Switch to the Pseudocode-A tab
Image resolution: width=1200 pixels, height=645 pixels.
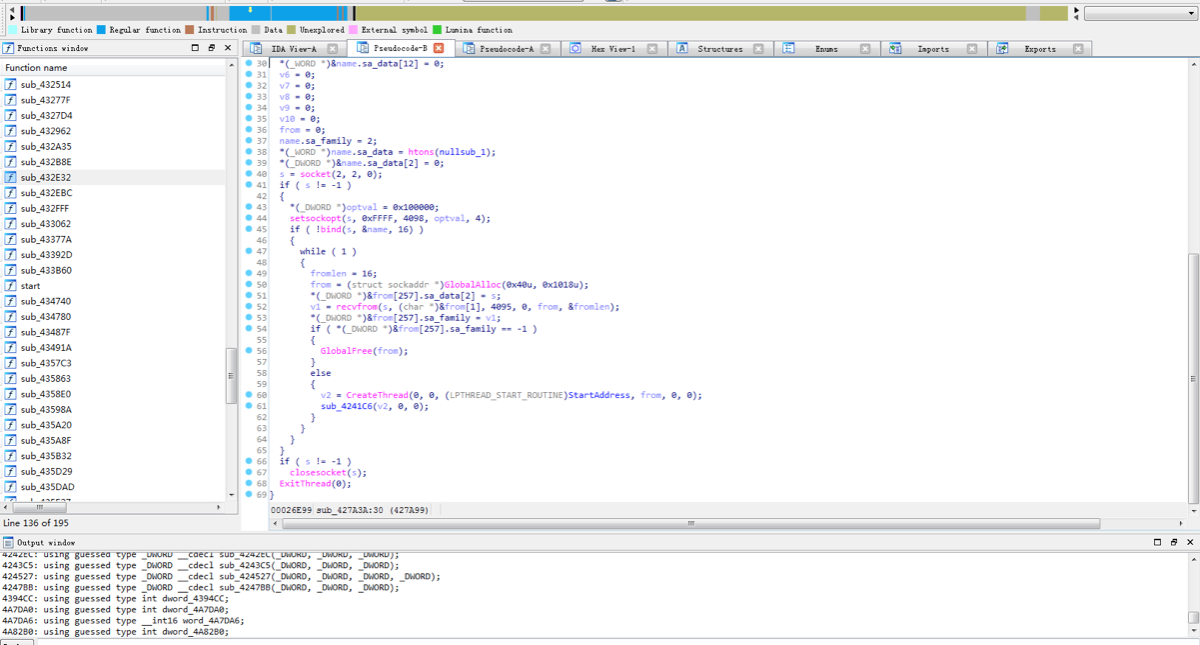point(507,48)
